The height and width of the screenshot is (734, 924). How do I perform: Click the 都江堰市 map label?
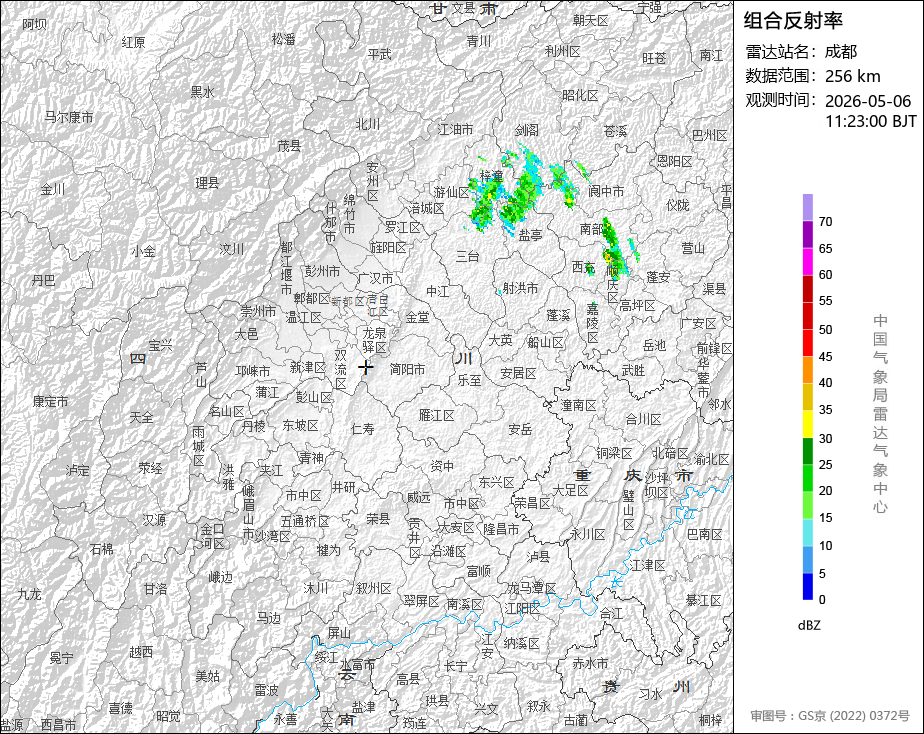tap(286, 268)
